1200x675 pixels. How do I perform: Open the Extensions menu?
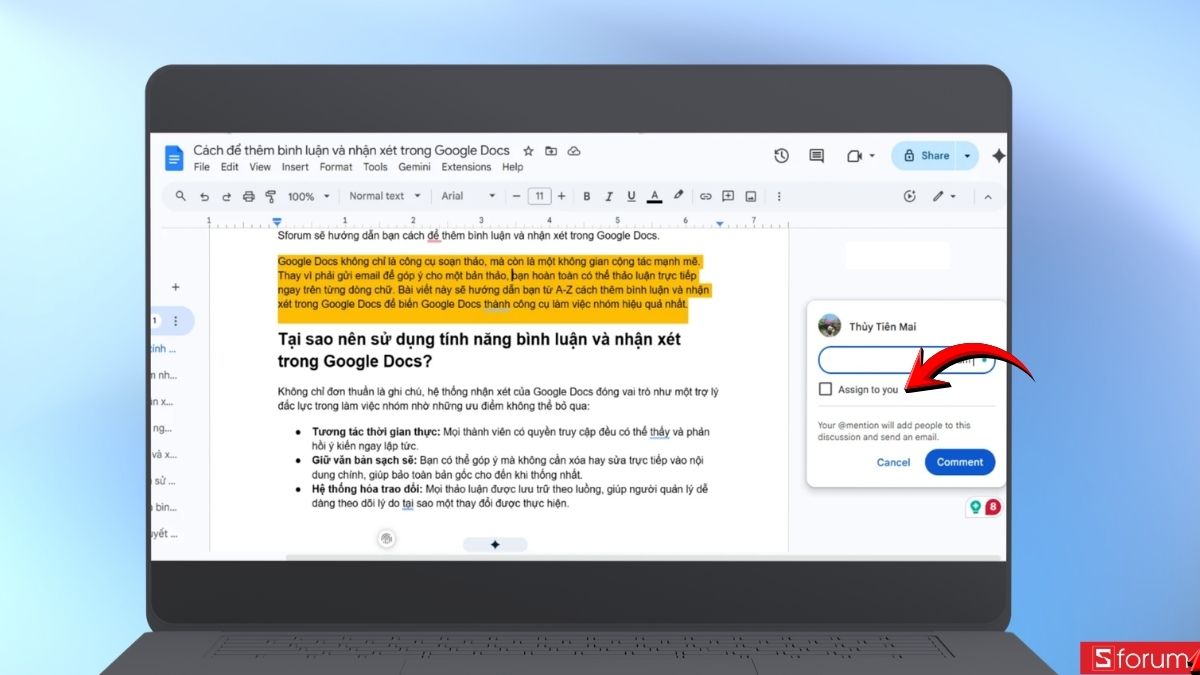[466, 167]
